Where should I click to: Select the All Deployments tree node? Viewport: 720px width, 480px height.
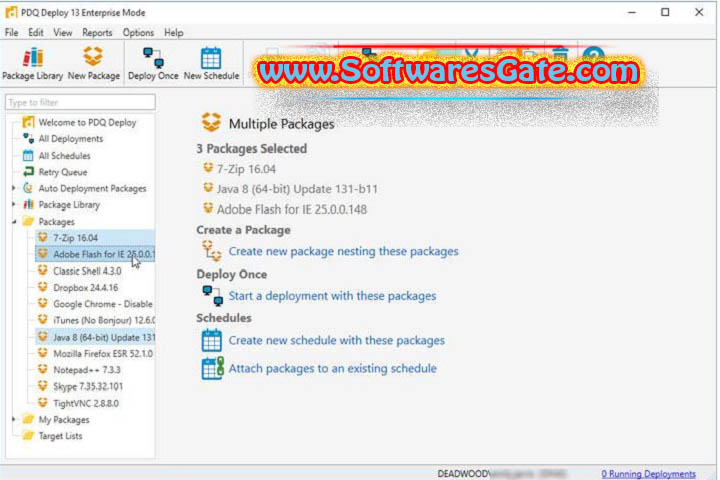tap(71, 139)
